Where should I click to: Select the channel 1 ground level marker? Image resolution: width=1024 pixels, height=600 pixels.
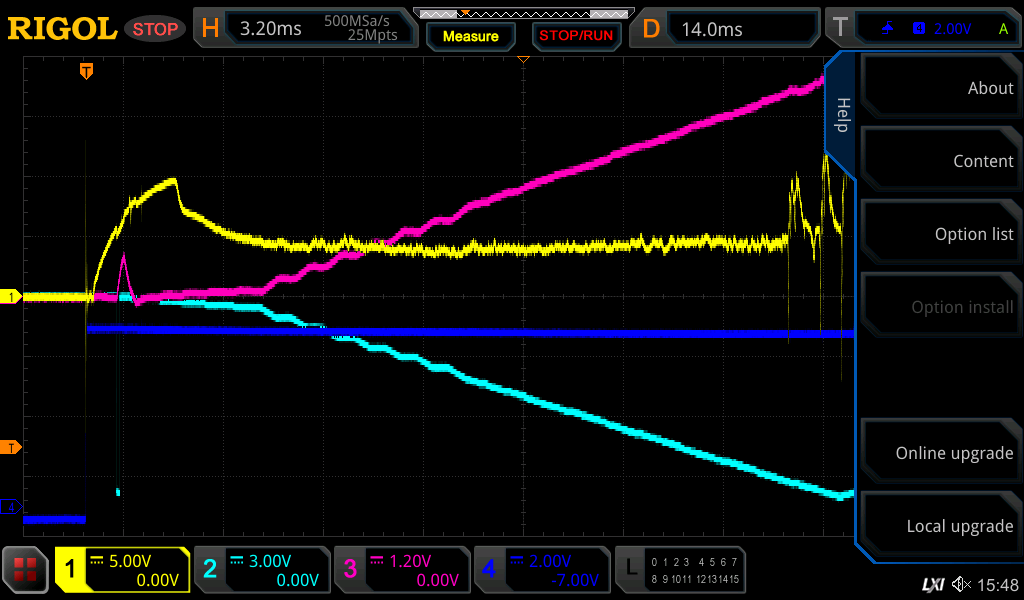[12, 297]
